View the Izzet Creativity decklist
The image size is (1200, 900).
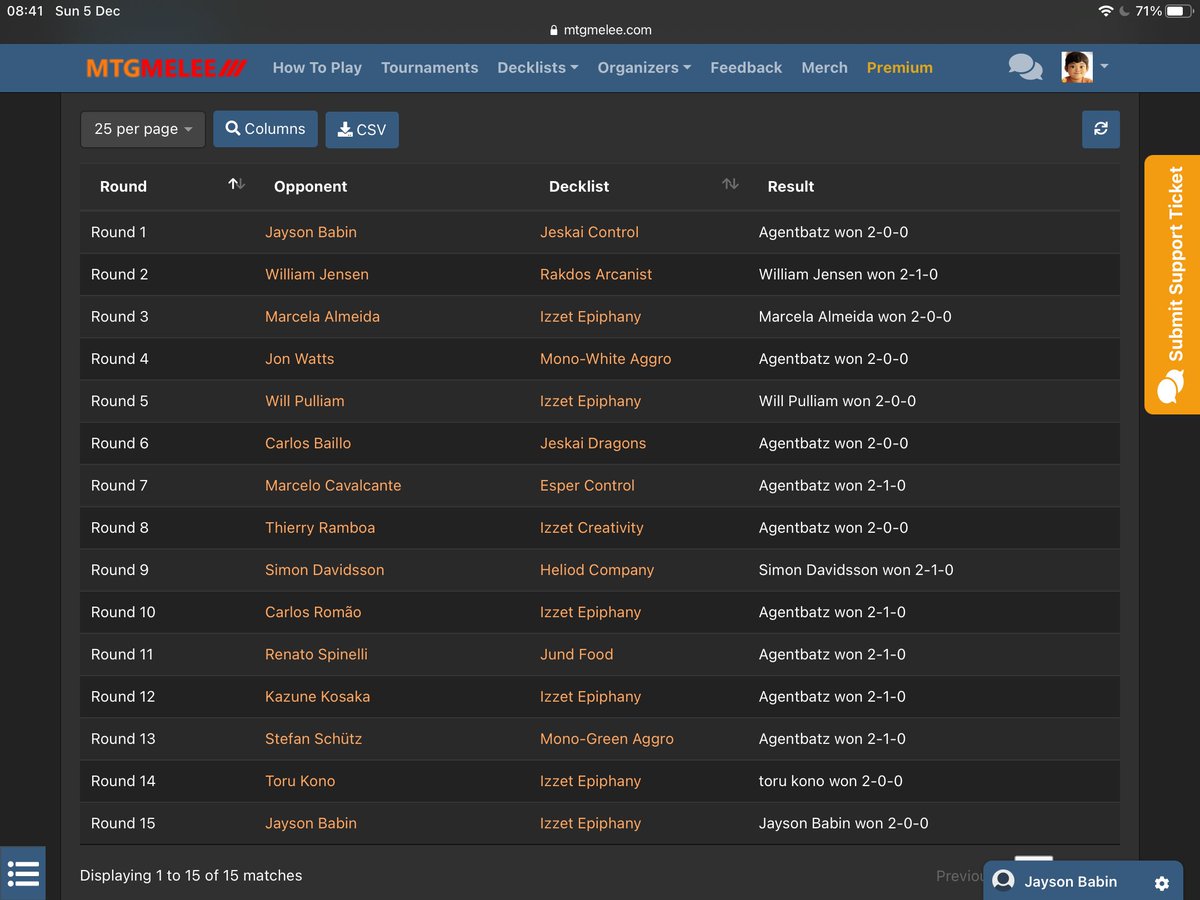pyautogui.click(x=592, y=528)
